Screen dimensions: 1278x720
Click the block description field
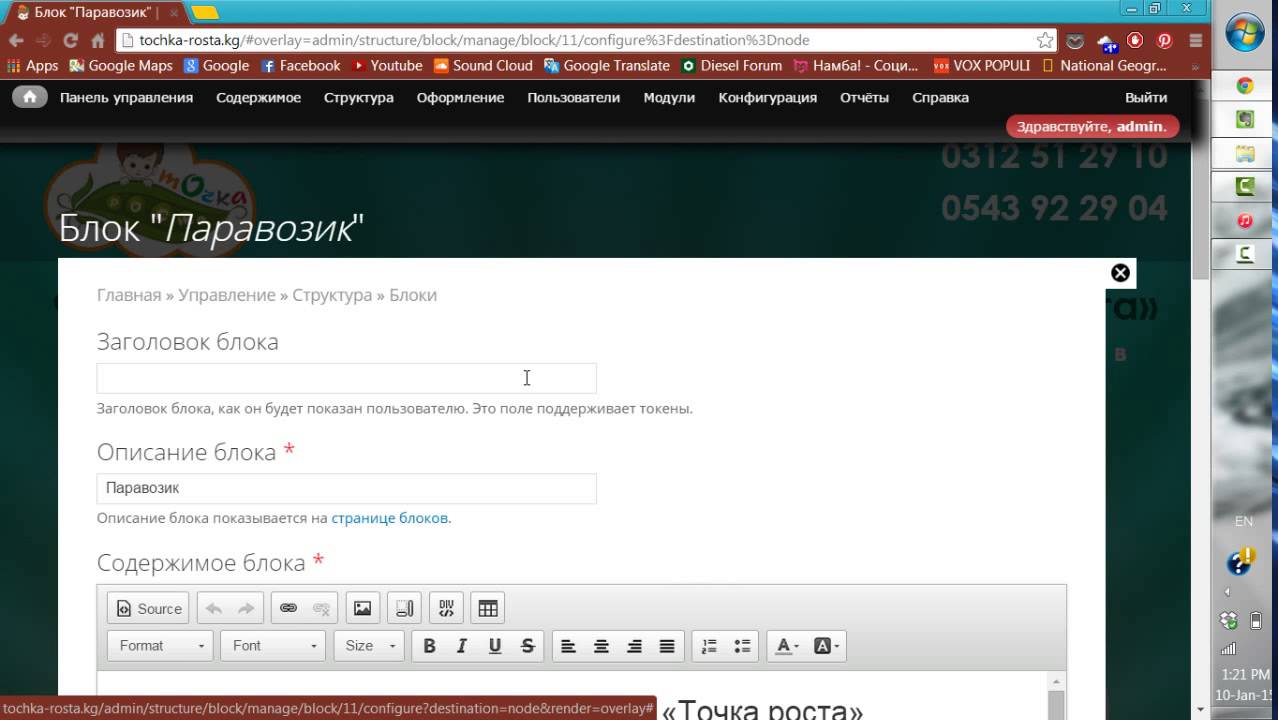tap(346, 488)
